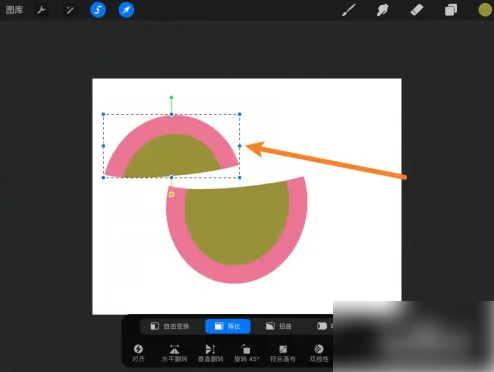
Task: Select the Eraser tool
Action: 417,10
